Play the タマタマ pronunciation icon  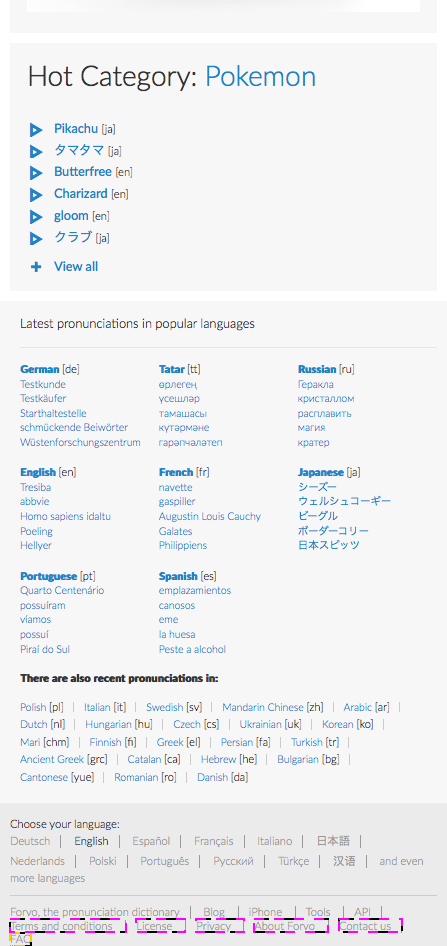tap(36, 151)
